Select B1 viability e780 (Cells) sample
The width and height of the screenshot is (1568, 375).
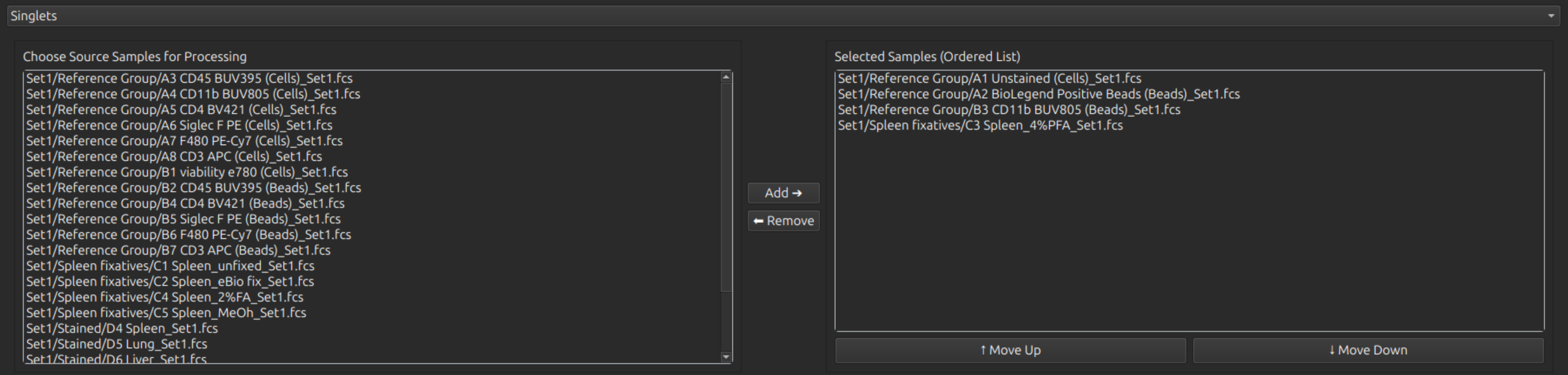point(372,172)
